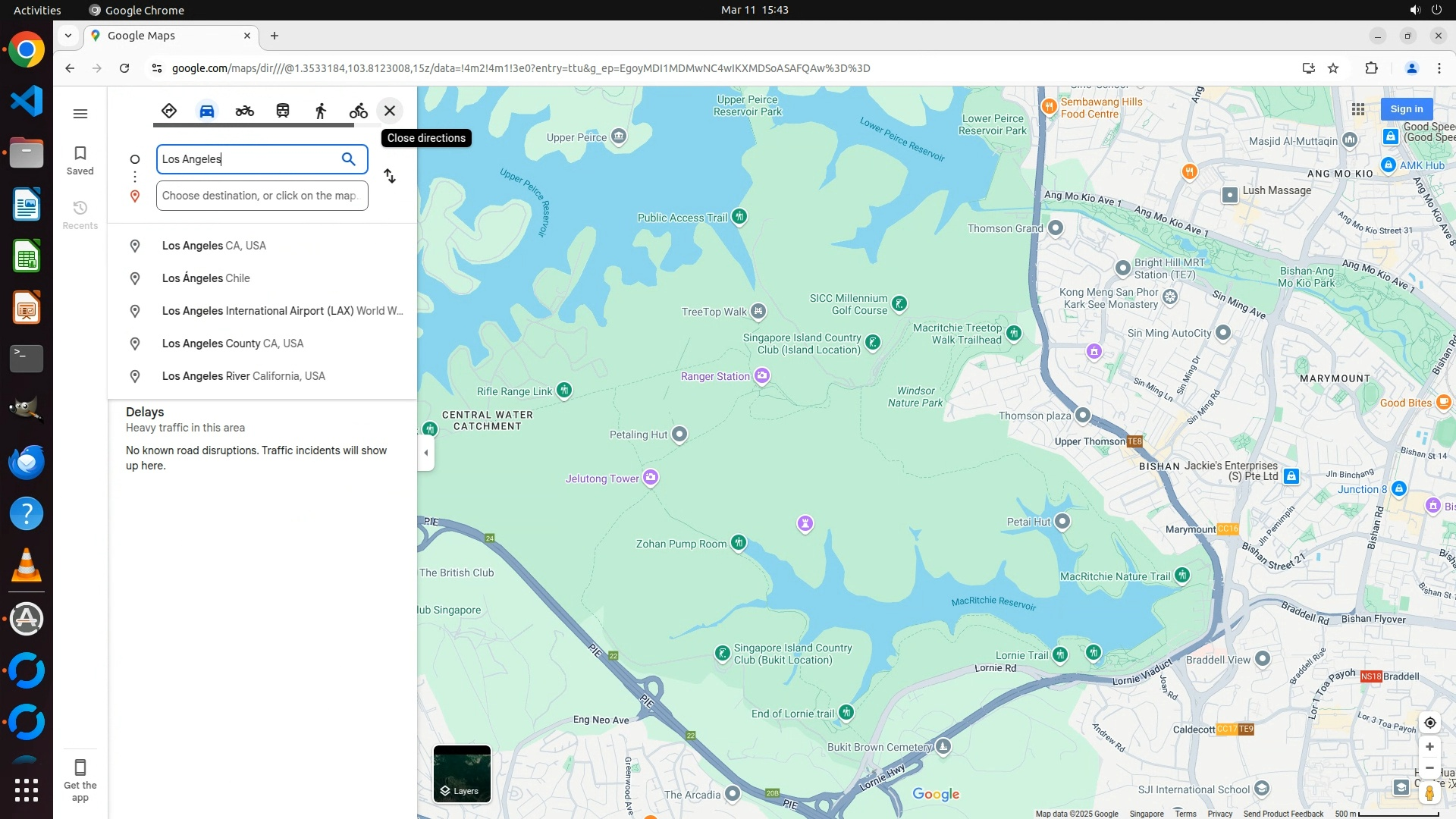Pick the Cycling travel mode icon
This screenshot has height=819, width=1456.
tap(359, 111)
